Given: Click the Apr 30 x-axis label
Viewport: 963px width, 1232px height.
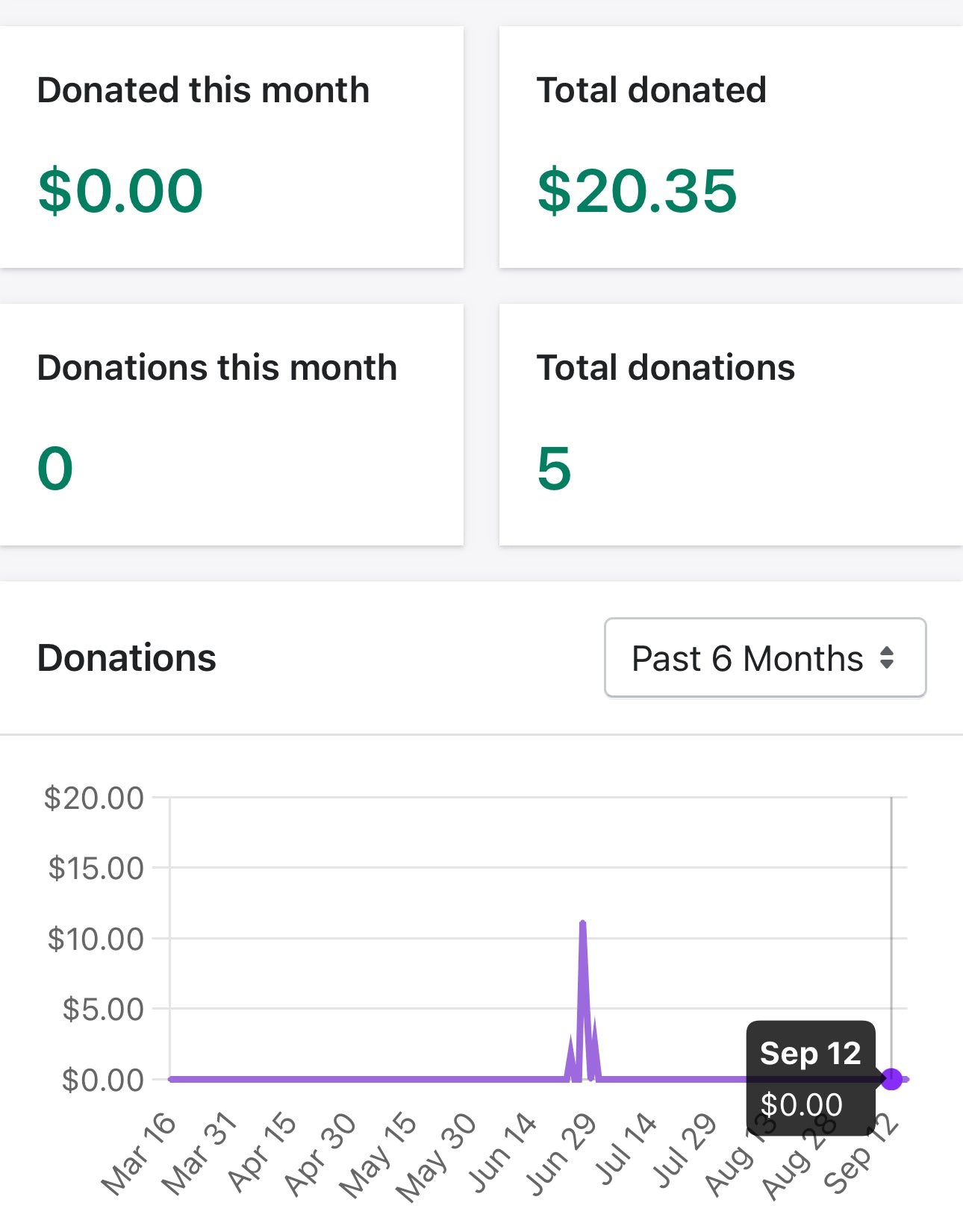Looking at the screenshot, I should pos(320,1153).
